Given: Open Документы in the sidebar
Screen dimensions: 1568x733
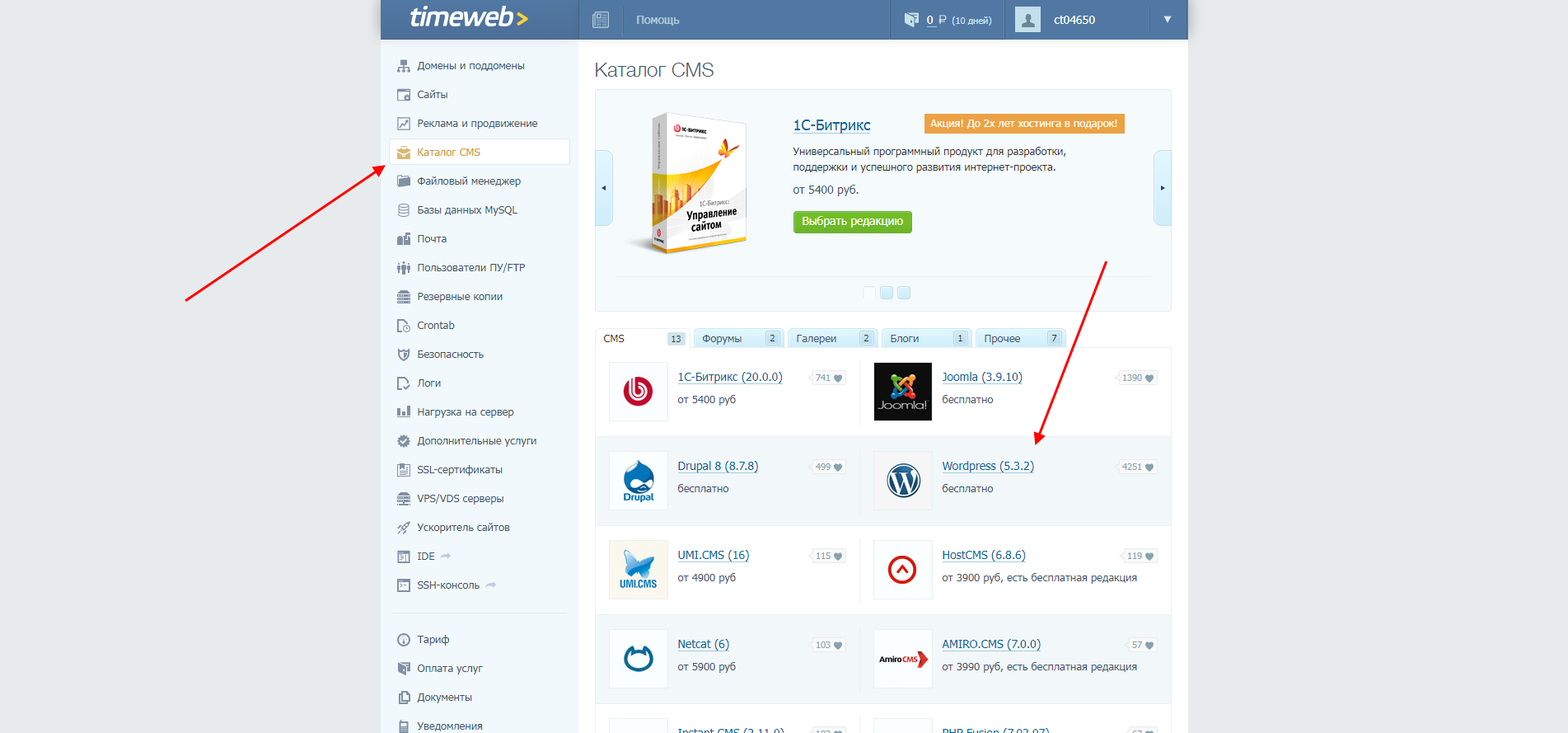Looking at the screenshot, I should tap(444, 698).
